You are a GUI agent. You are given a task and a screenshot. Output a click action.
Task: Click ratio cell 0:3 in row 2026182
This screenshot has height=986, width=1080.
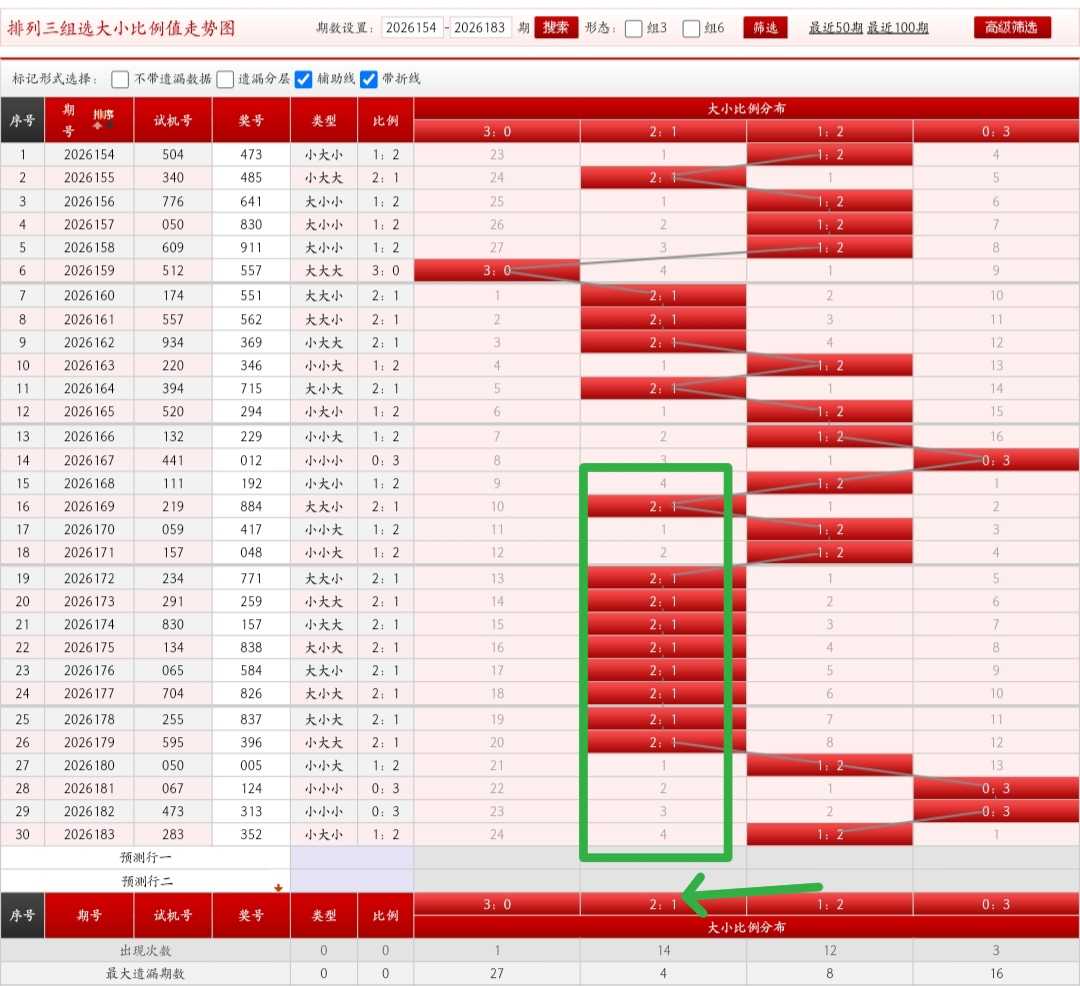point(386,811)
